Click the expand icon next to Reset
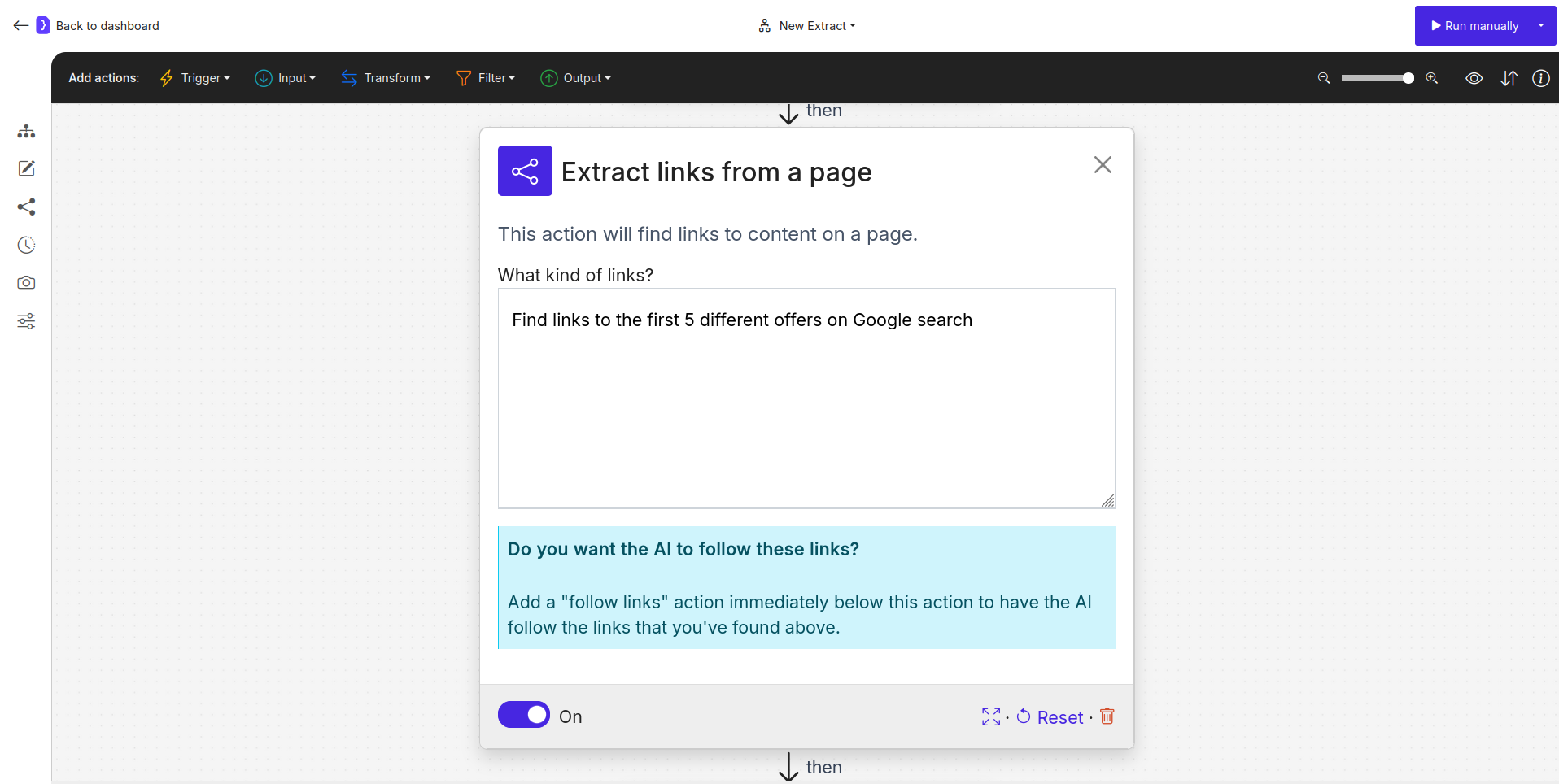This screenshot has height=784, width=1559. [x=991, y=716]
